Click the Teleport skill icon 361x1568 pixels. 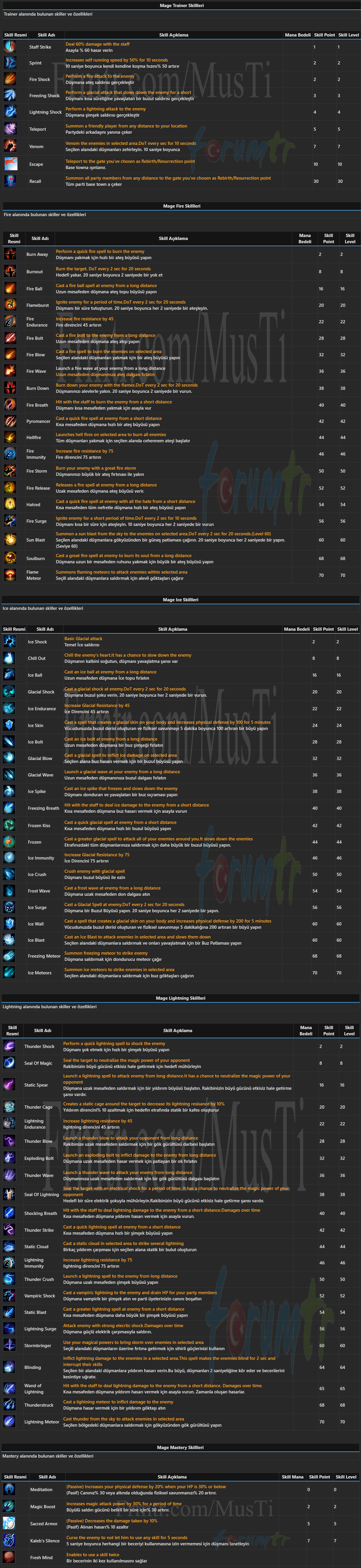10,129
